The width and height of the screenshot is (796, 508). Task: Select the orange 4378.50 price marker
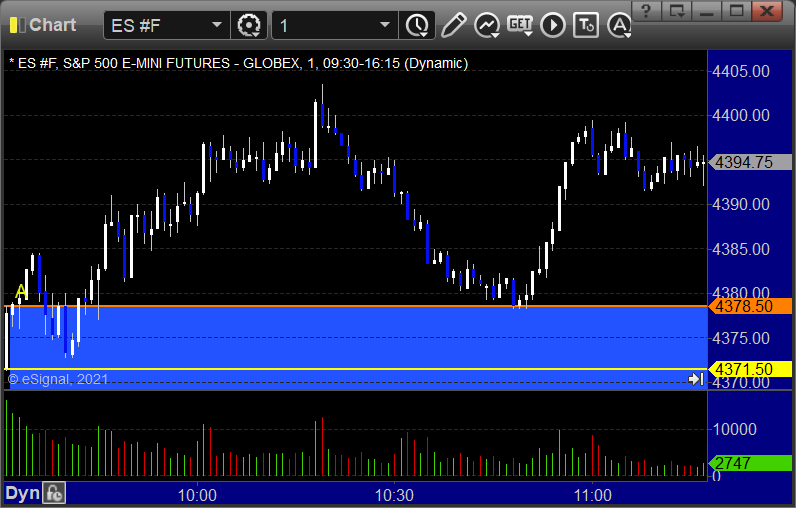(x=750, y=307)
